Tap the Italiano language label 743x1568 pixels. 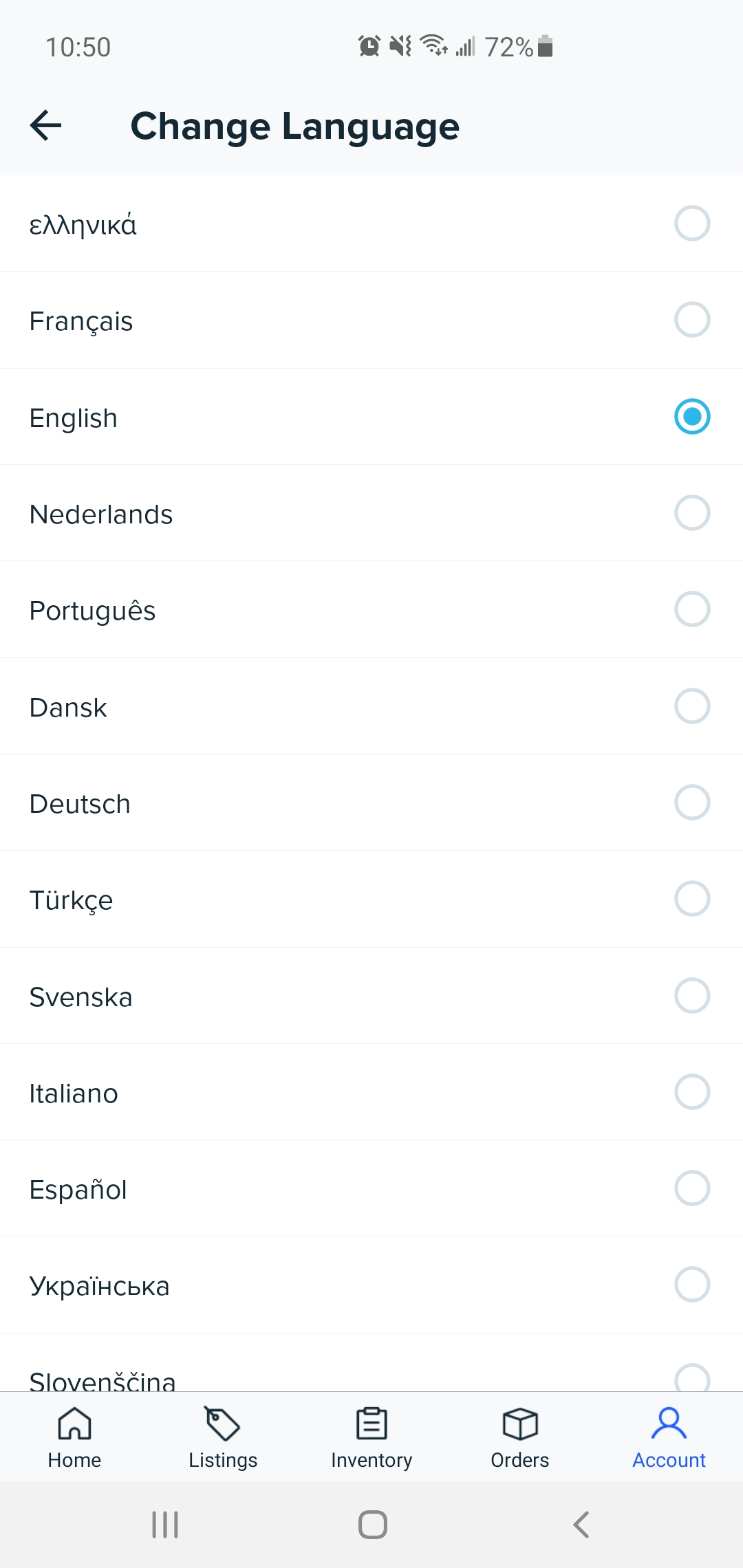[x=74, y=1093]
